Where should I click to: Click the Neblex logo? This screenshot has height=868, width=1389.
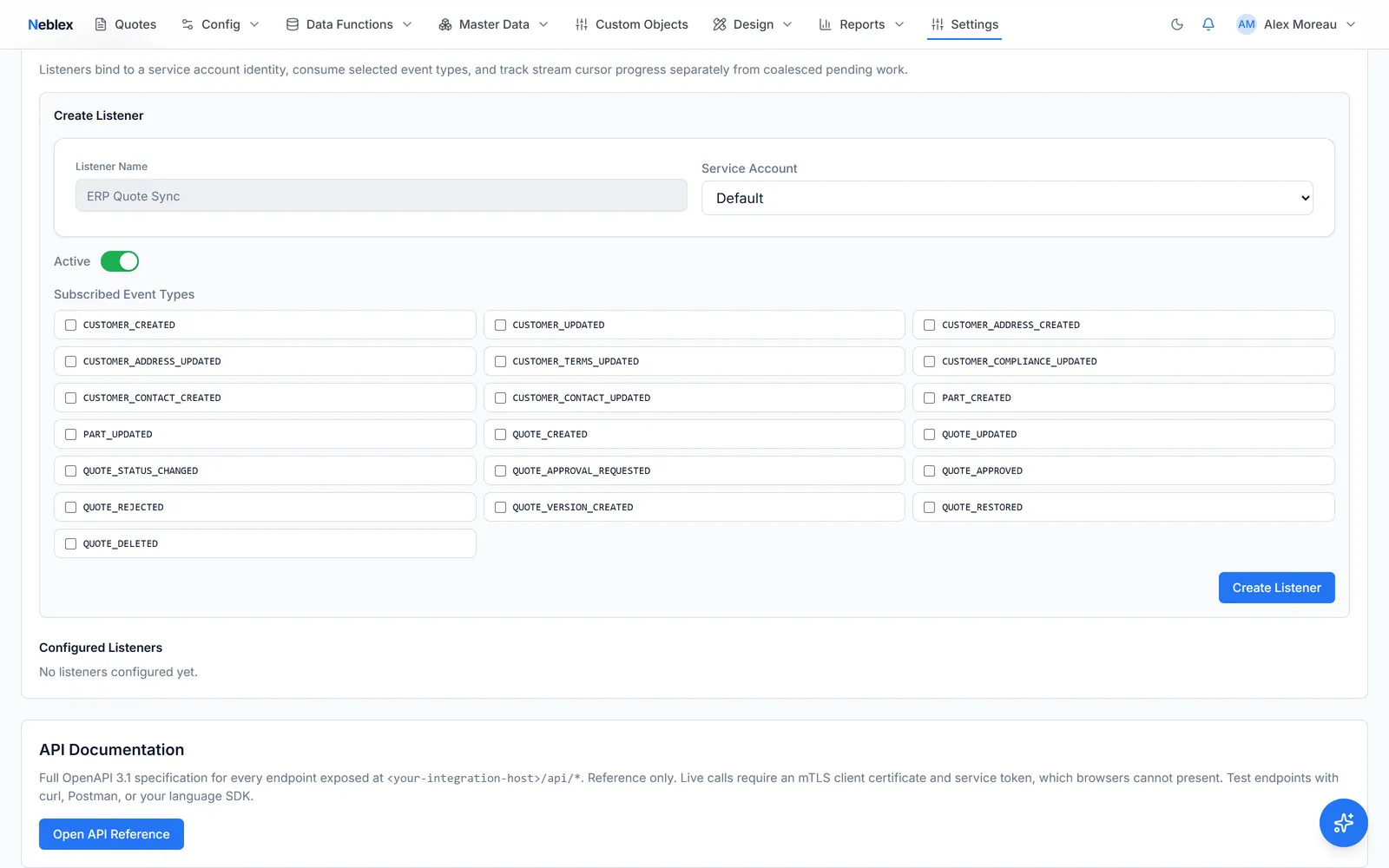(50, 24)
